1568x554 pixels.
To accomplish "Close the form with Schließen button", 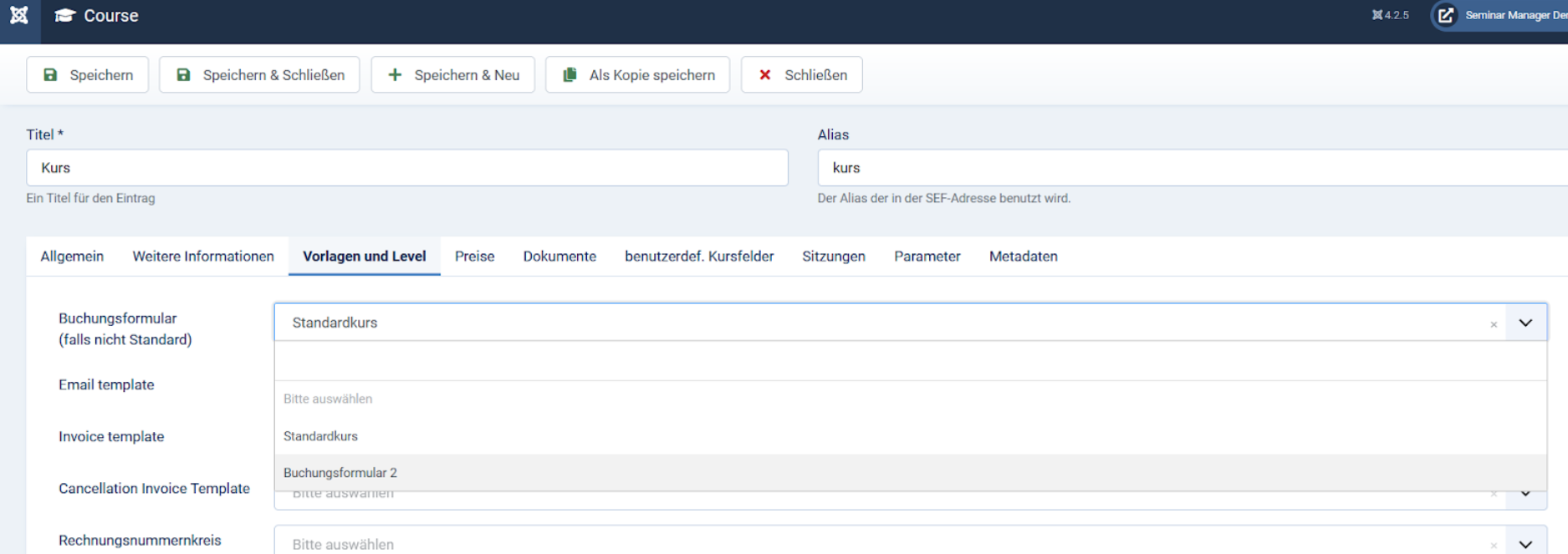I will 802,75.
